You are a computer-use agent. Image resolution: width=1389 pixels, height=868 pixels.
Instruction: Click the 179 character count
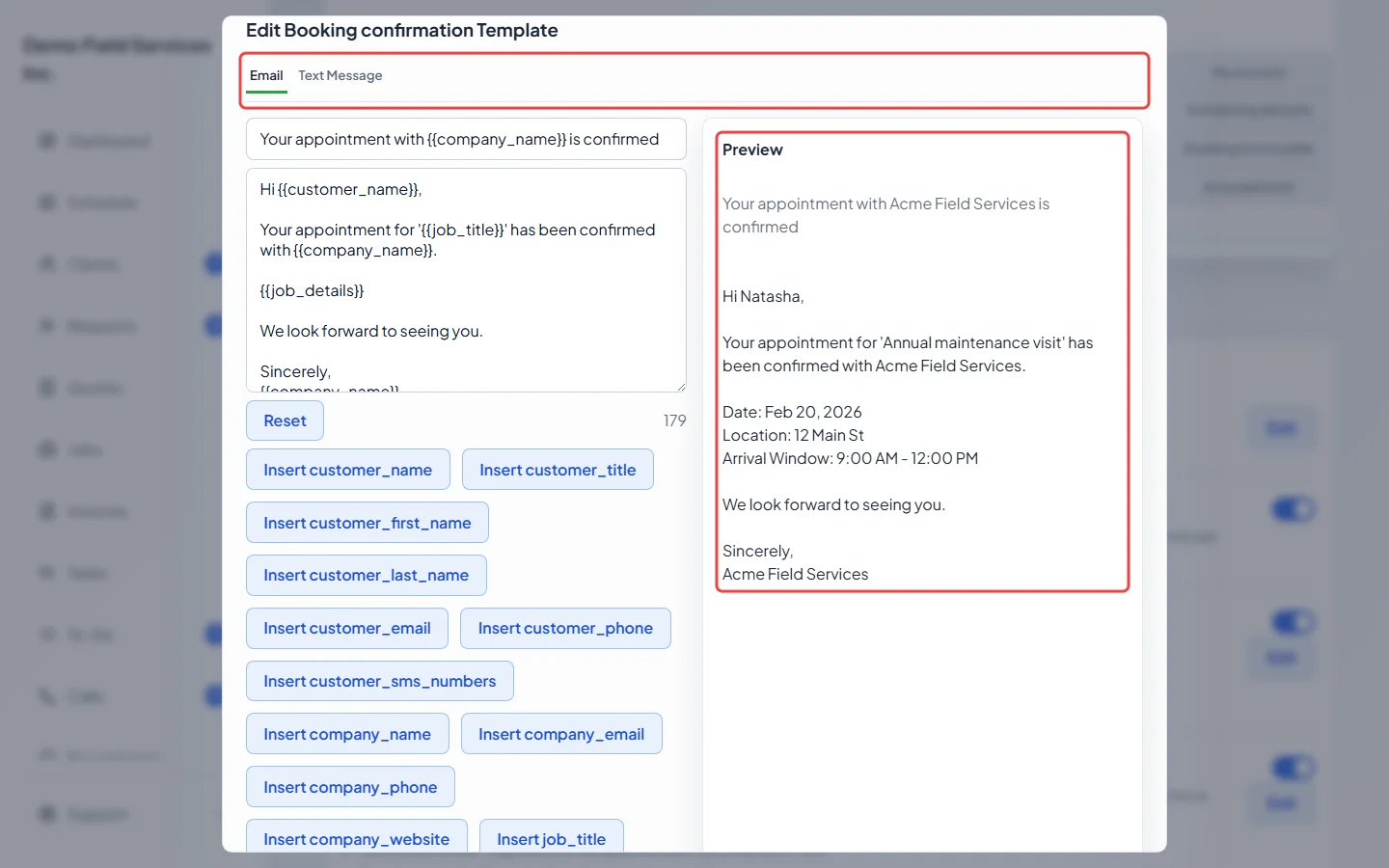[x=674, y=420]
